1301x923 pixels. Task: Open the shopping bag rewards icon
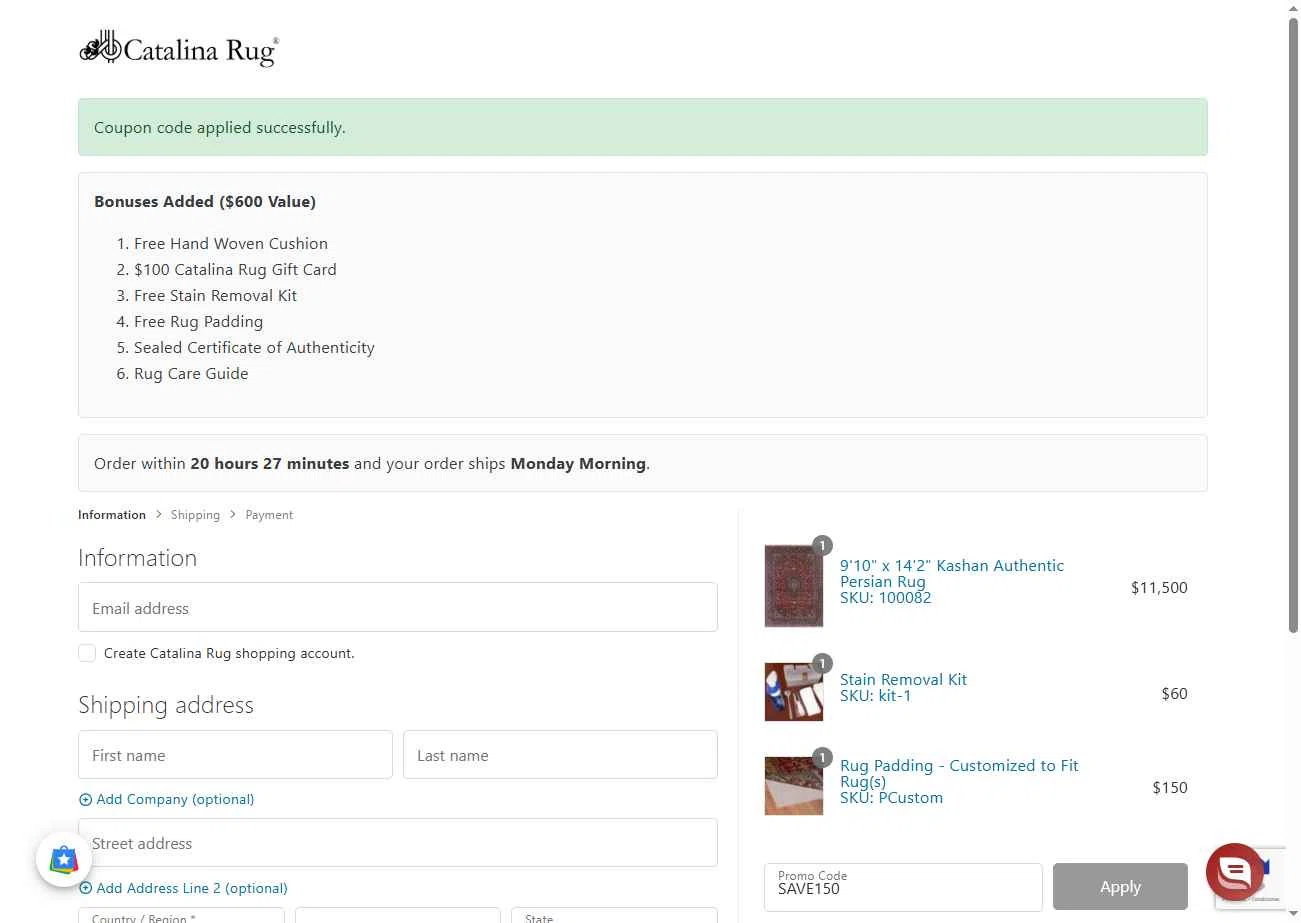click(x=64, y=860)
